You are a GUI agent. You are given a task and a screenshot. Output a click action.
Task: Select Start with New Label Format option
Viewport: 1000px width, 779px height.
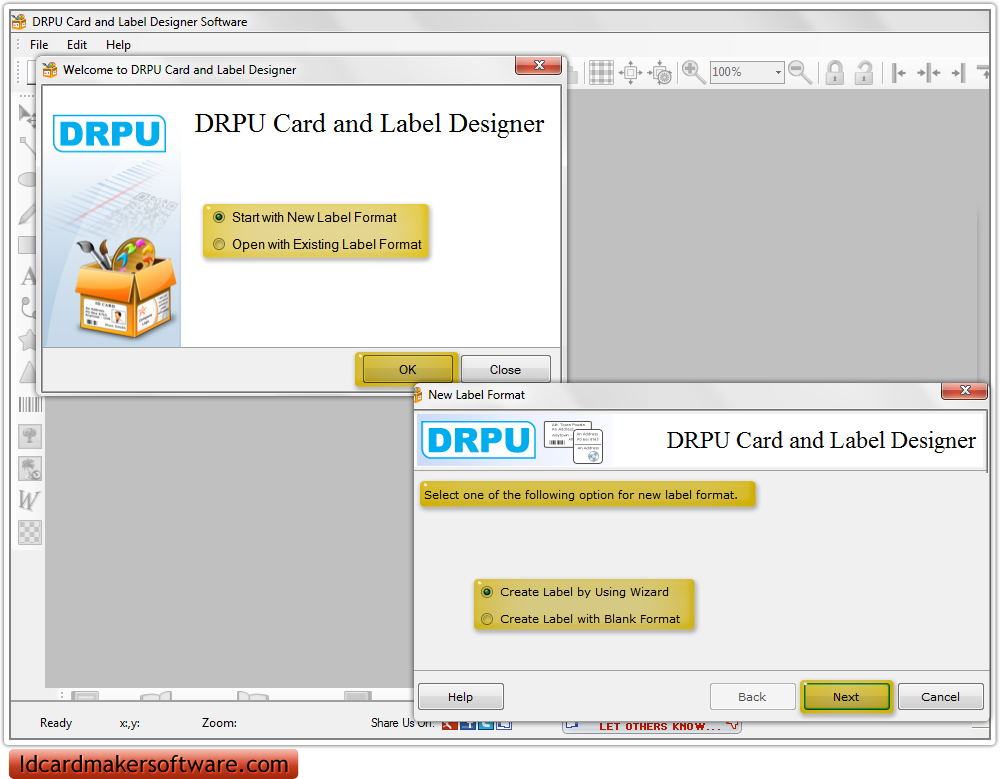pyautogui.click(x=305, y=218)
